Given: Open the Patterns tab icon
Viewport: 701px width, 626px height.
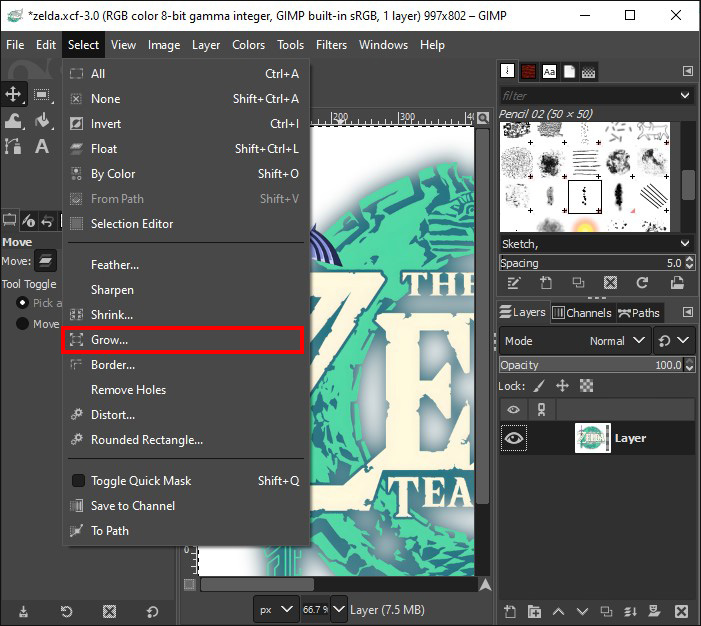Looking at the screenshot, I should coord(528,71).
